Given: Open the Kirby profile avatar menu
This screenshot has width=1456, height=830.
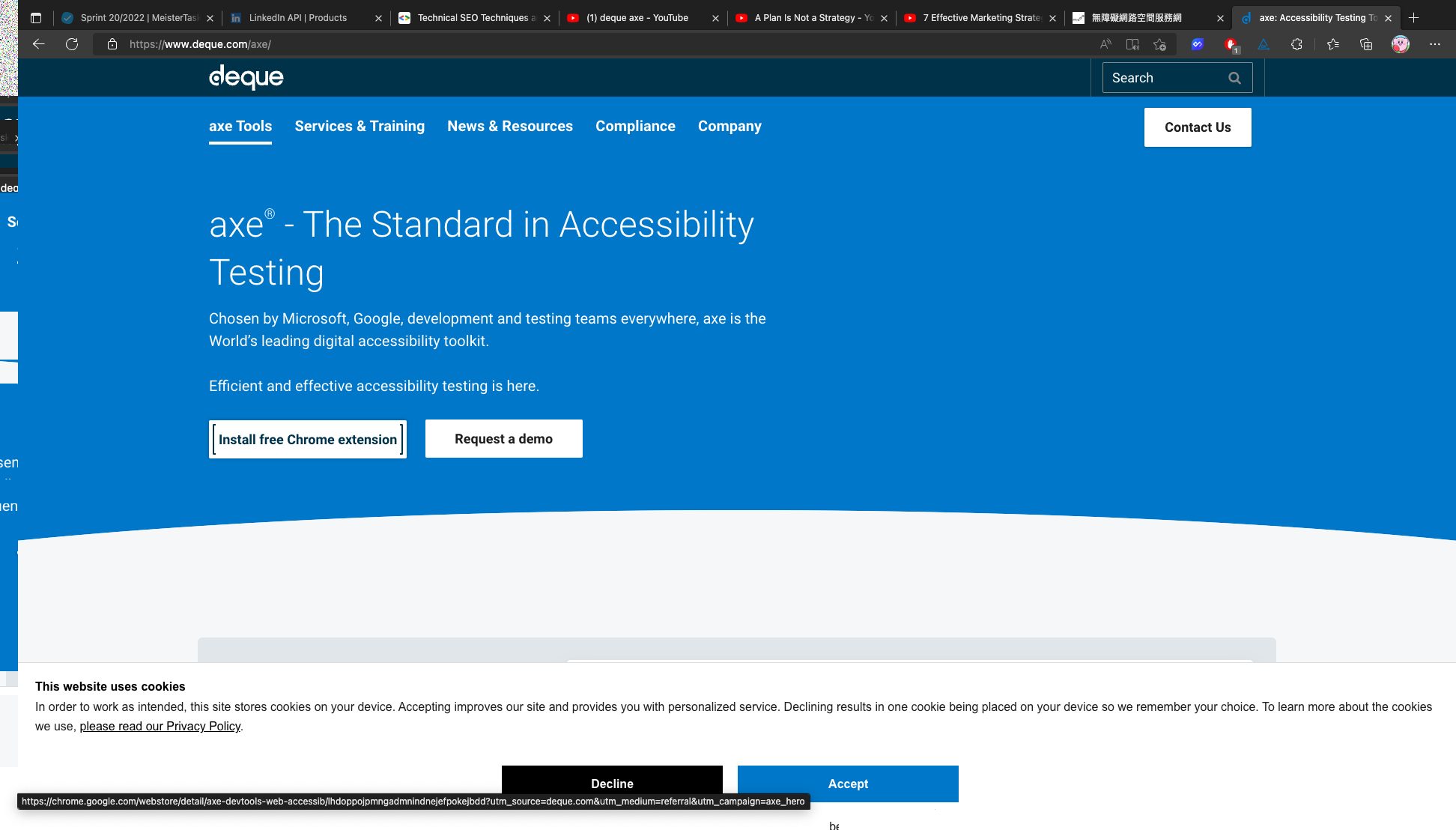Looking at the screenshot, I should point(1401,44).
